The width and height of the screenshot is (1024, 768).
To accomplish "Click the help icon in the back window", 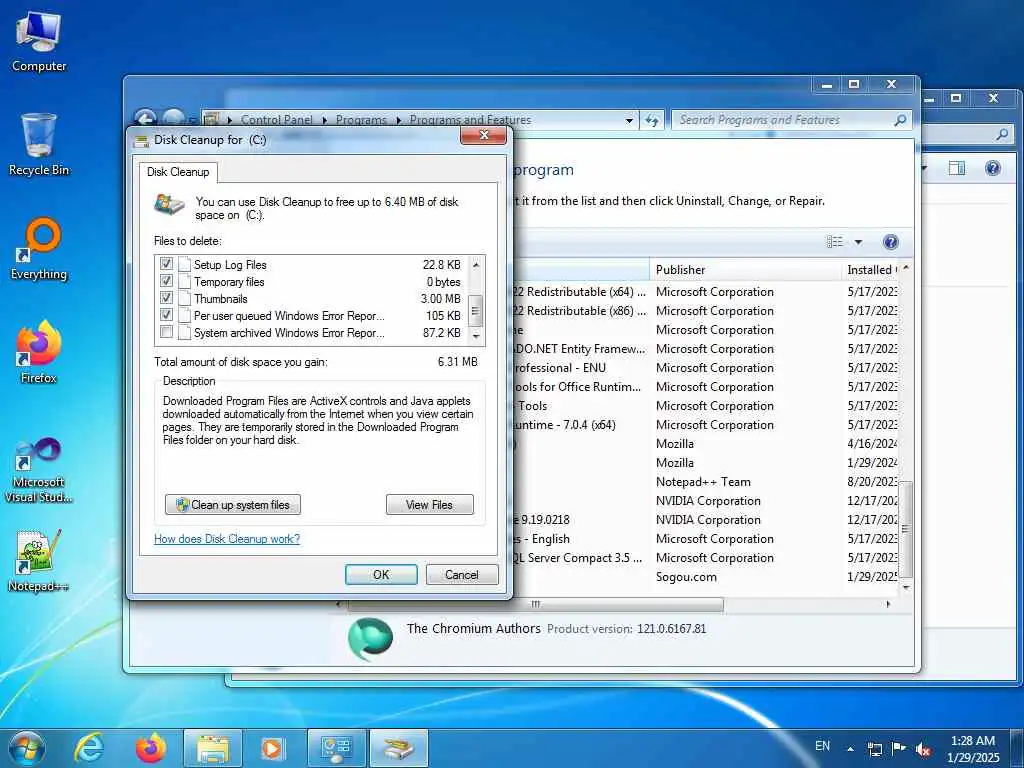I will (993, 168).
